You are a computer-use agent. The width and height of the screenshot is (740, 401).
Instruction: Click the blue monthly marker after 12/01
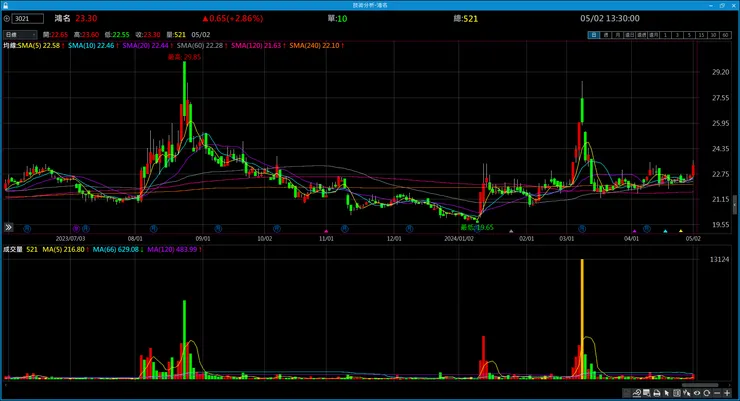coord(409,228)
